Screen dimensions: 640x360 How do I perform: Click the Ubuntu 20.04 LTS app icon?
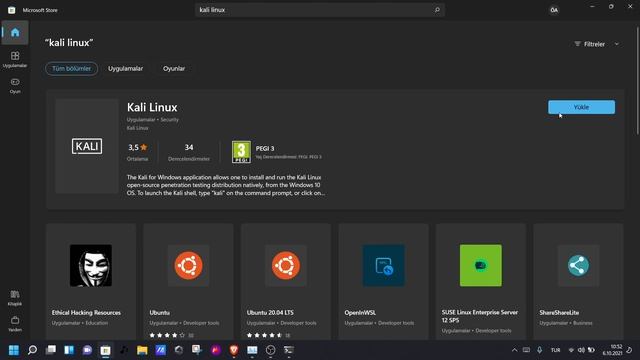click(286, 265)
